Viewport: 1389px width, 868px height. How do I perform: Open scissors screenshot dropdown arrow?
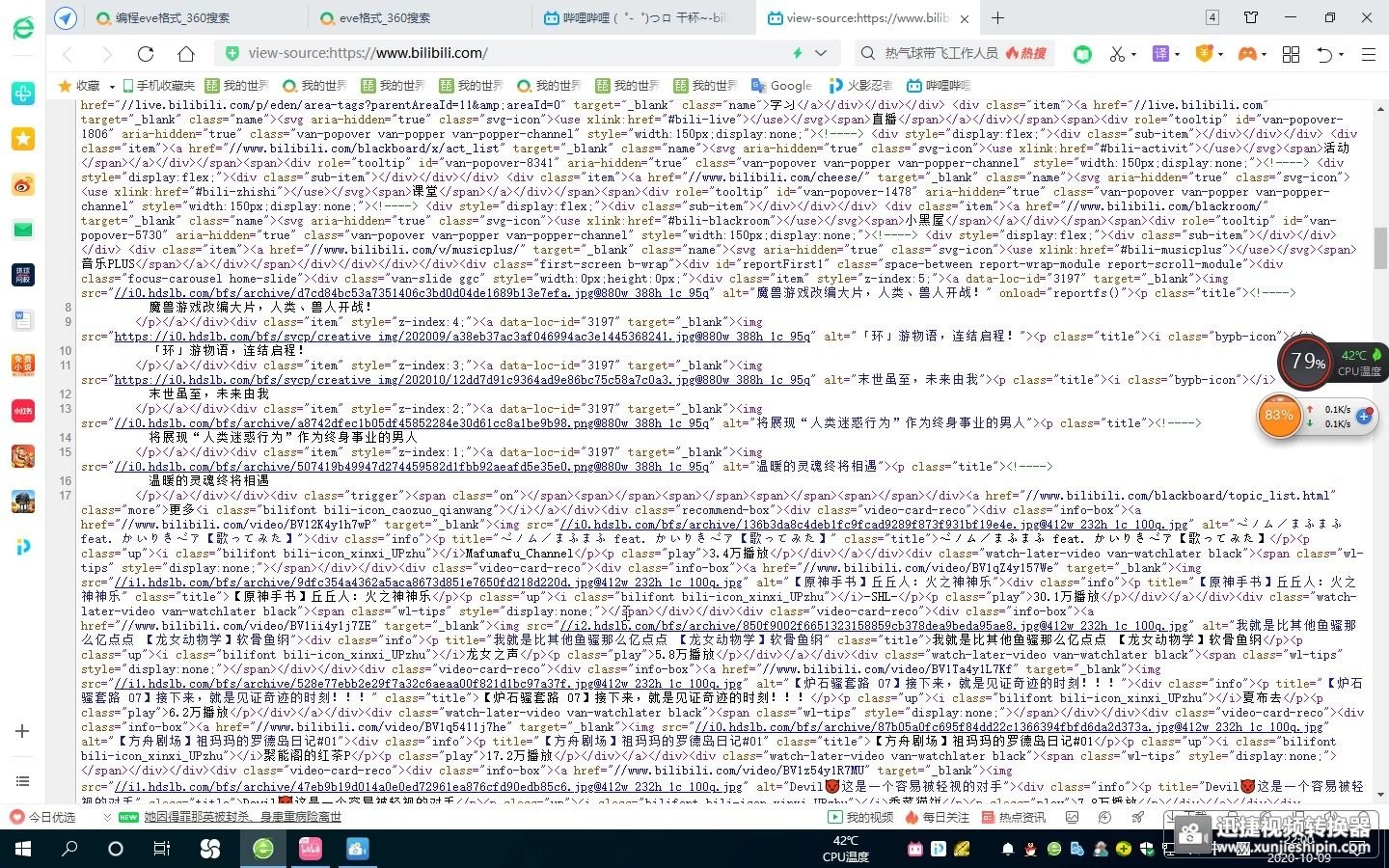pyautogui.click(x=1134, y=54)
